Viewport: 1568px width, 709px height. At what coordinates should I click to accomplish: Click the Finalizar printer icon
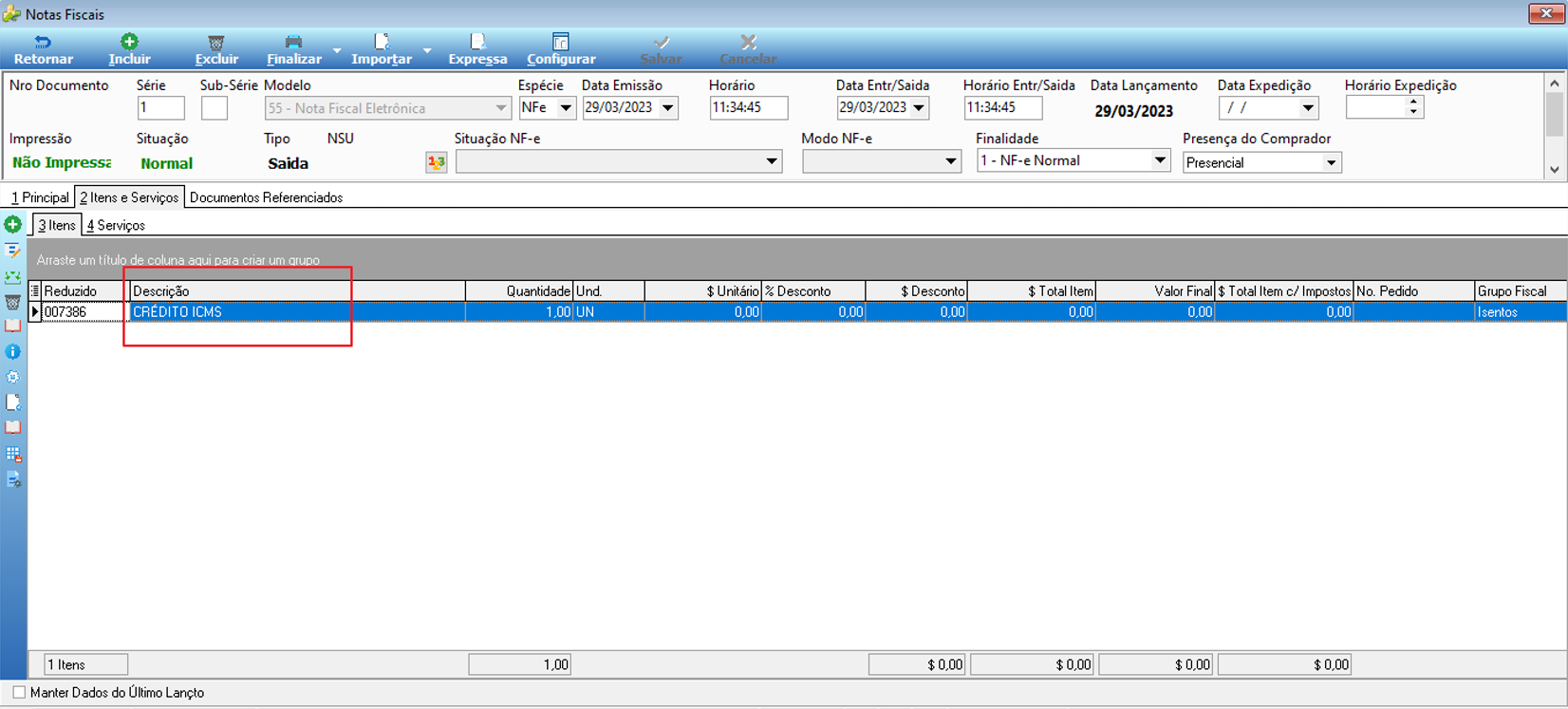[293, 42]
